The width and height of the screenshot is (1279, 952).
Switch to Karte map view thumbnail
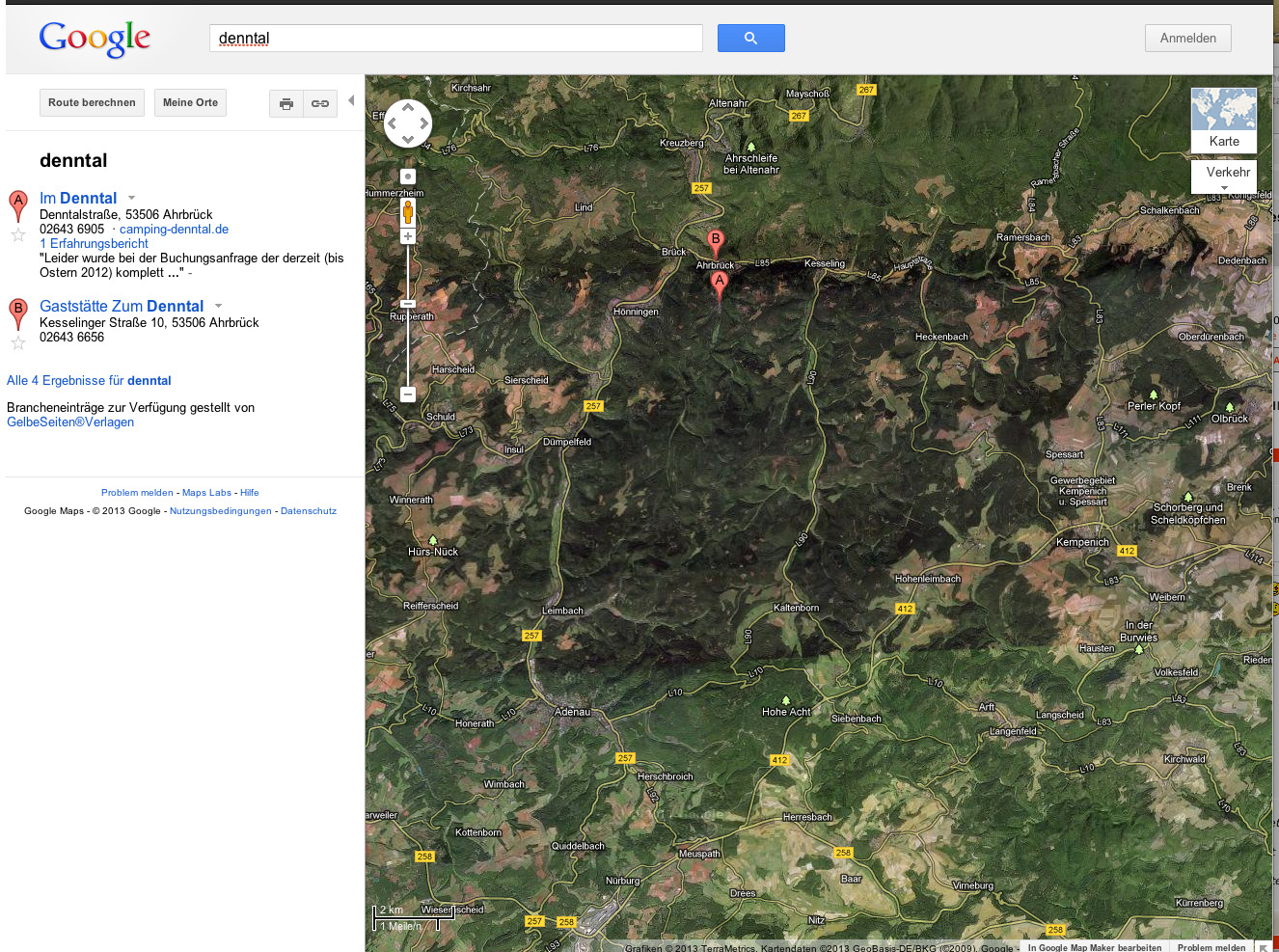[1223, 120]
